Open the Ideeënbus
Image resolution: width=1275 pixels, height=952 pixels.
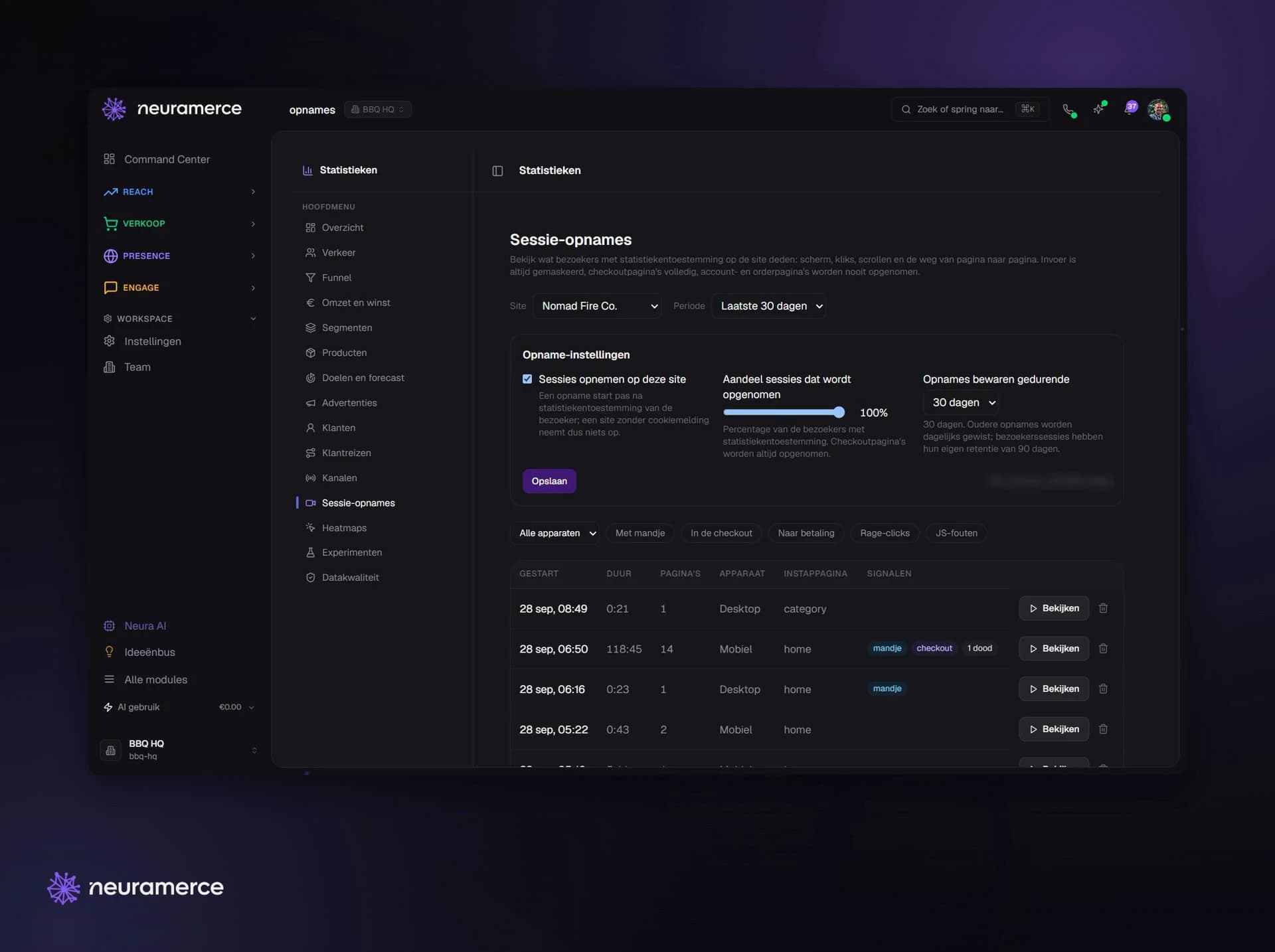(139, 652)
